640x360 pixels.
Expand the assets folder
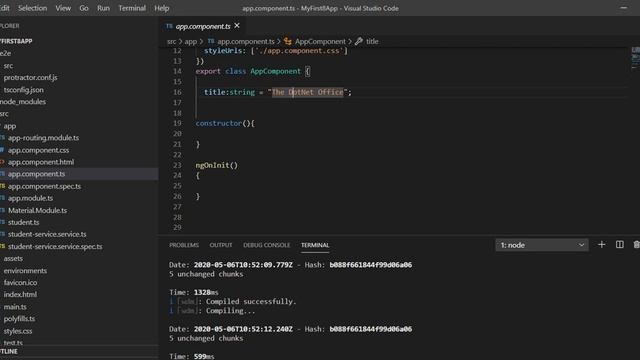click(x=13, y=258)
